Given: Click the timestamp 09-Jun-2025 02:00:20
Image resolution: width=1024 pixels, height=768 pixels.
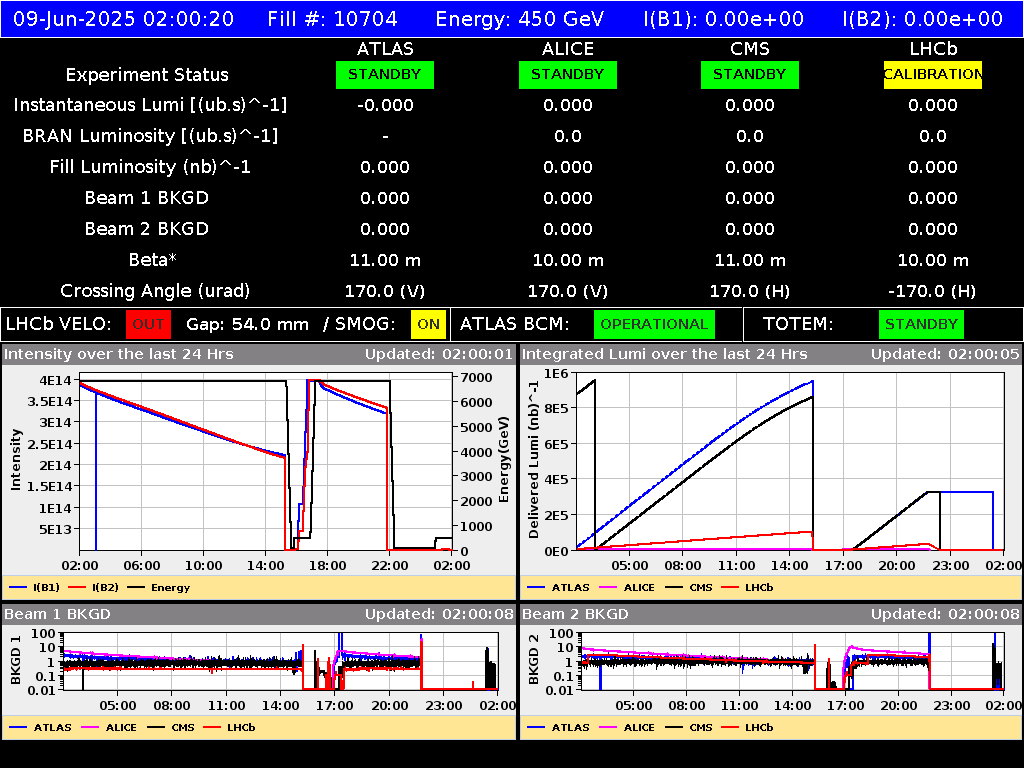Looking at the screenshot, I should click(123, 18).
